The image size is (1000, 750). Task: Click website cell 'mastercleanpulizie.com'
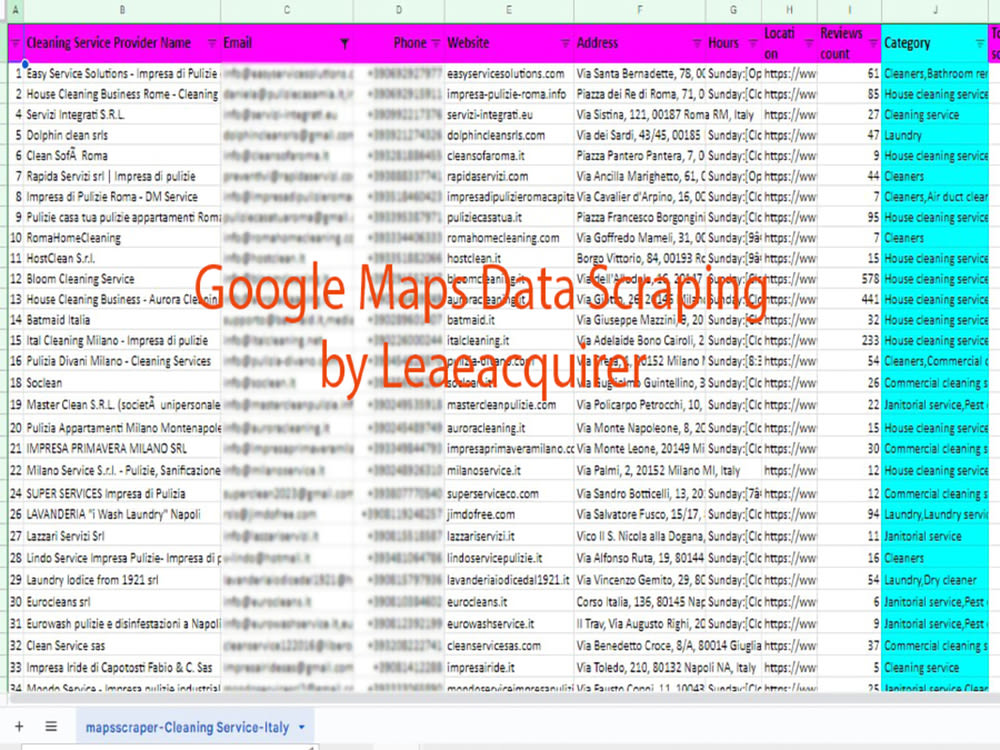click(509, 404)
